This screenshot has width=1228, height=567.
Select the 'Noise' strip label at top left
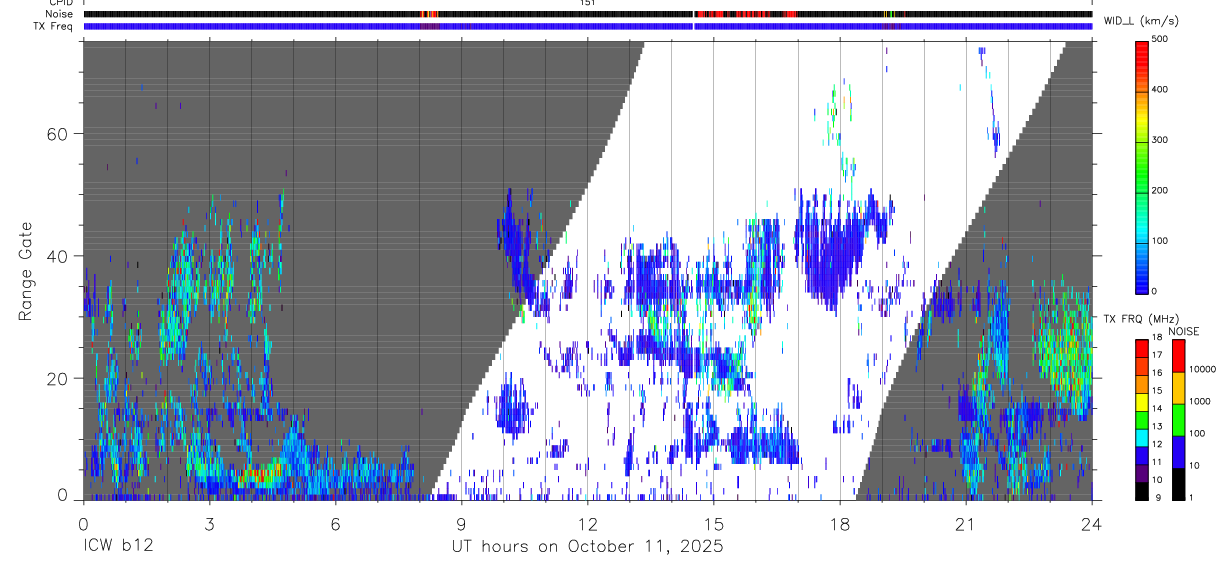coord(59,14)
